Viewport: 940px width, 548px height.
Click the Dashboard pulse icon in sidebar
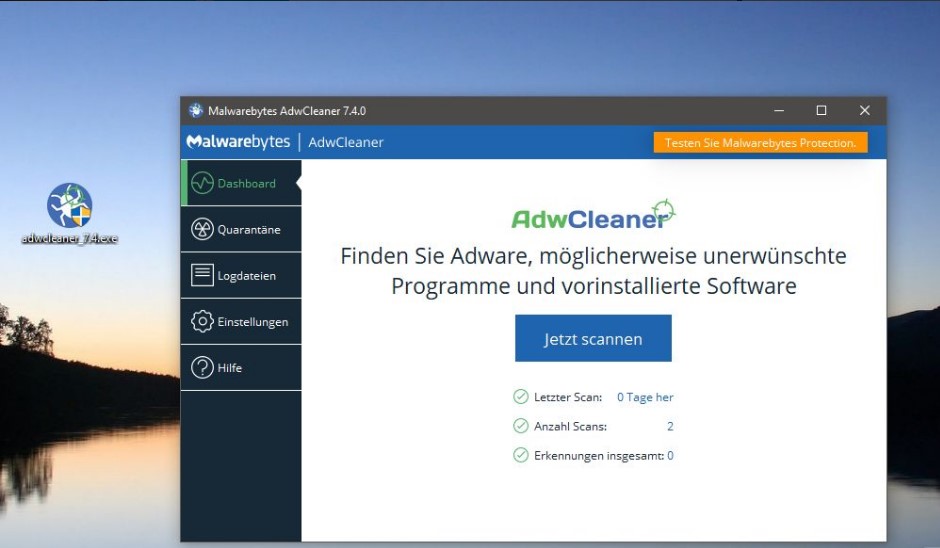[202, 183]
